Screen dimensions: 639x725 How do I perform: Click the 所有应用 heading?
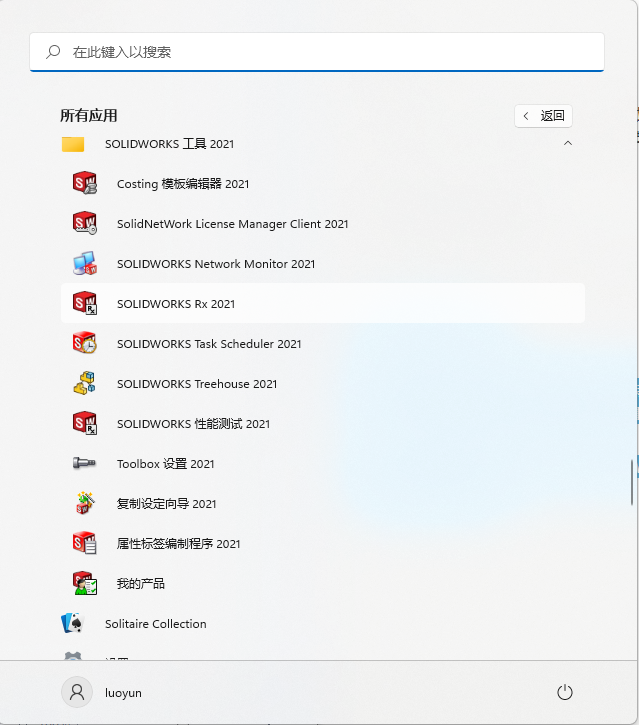point(89,116)
